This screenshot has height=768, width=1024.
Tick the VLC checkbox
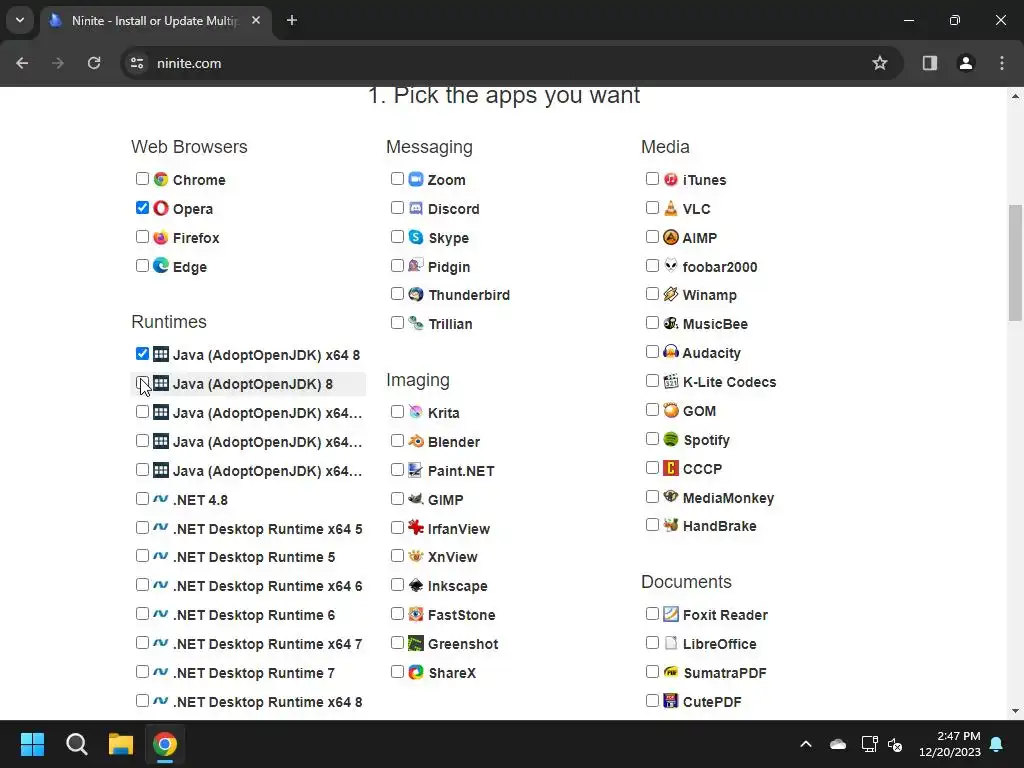[652, 208]
